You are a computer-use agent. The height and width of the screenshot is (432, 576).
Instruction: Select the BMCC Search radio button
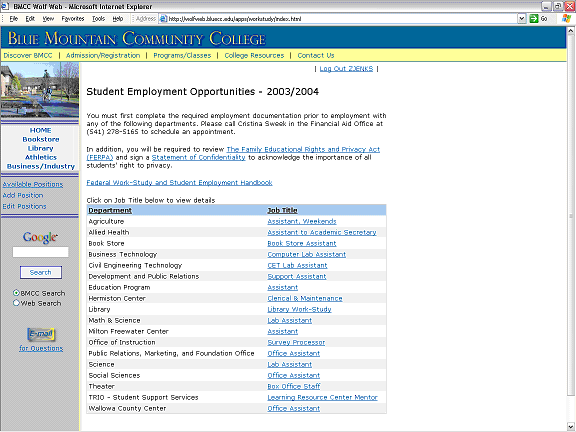tap(16, 293)
